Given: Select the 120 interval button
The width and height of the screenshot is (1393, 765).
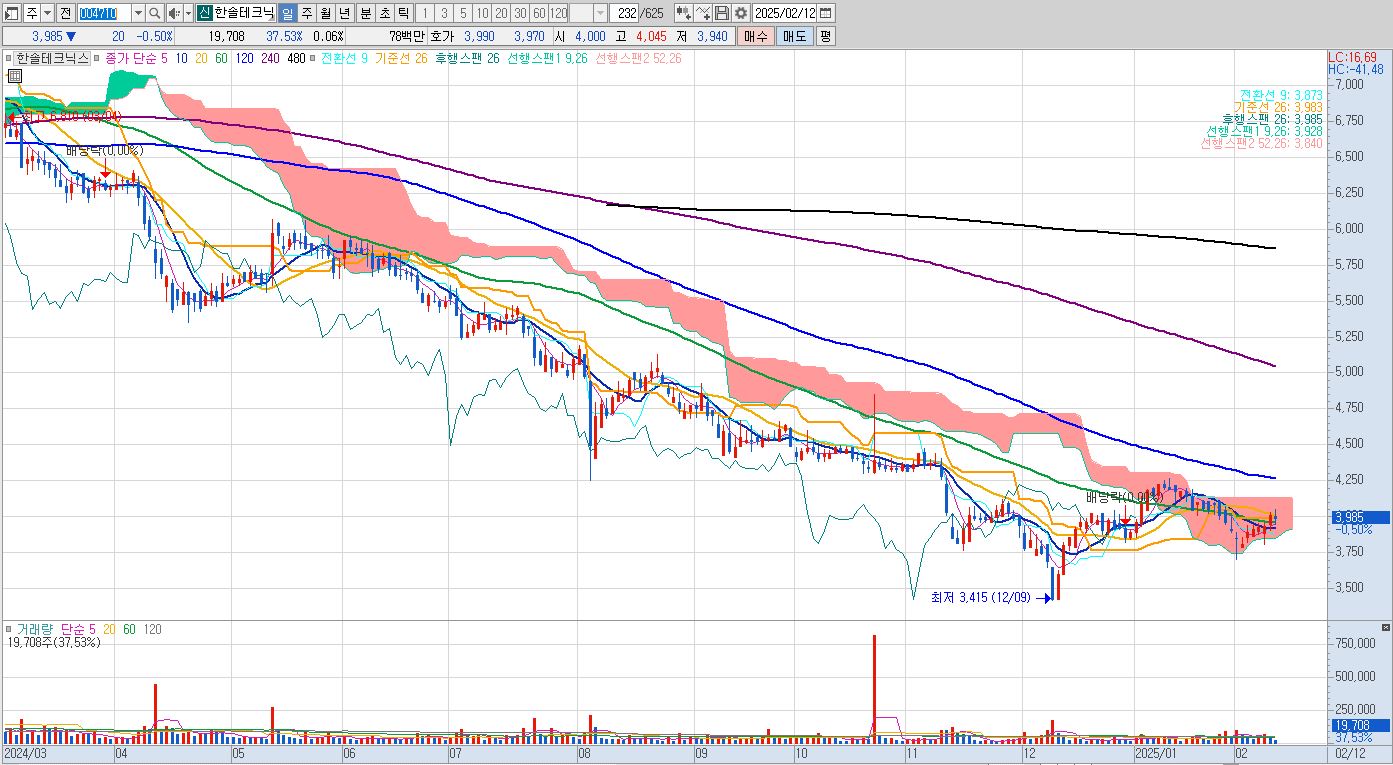Looking at the screenshot, I should click(558, 13).
